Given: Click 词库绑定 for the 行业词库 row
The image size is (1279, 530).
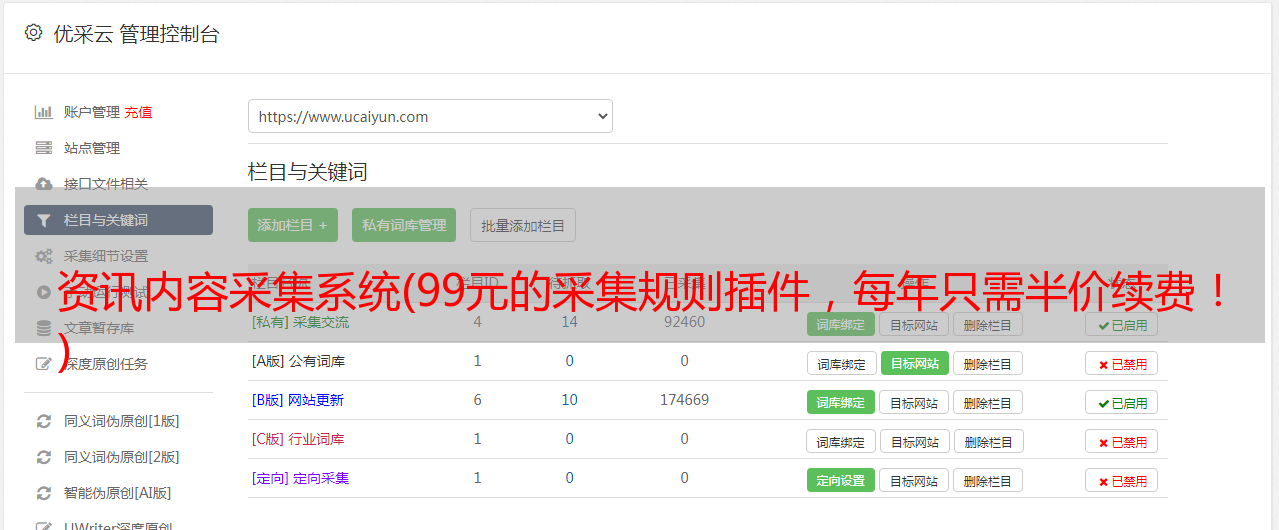Looking at the screenshot, I should pyautogui.click(x=841, y=442).
